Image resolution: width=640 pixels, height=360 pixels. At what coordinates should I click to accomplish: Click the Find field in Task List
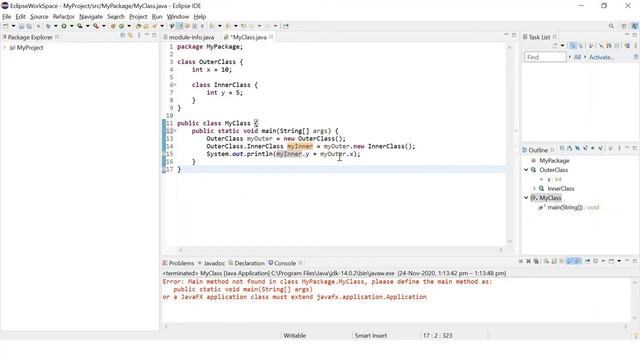tap(545, 57)
